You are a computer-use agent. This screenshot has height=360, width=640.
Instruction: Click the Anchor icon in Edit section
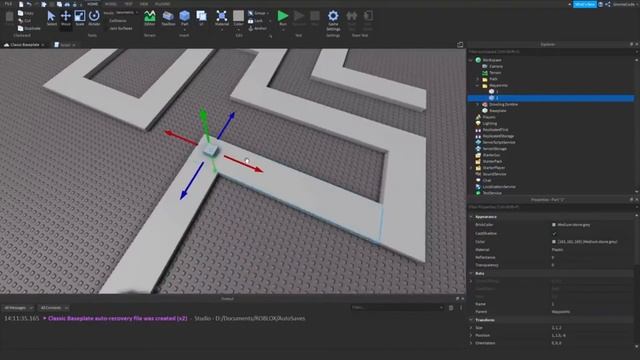tap(251, 29)
